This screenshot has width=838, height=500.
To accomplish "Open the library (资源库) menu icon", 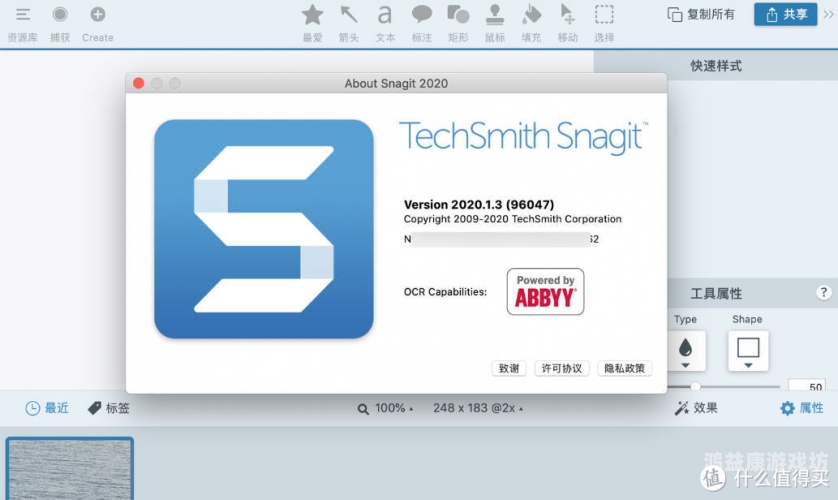I will 22,14.
